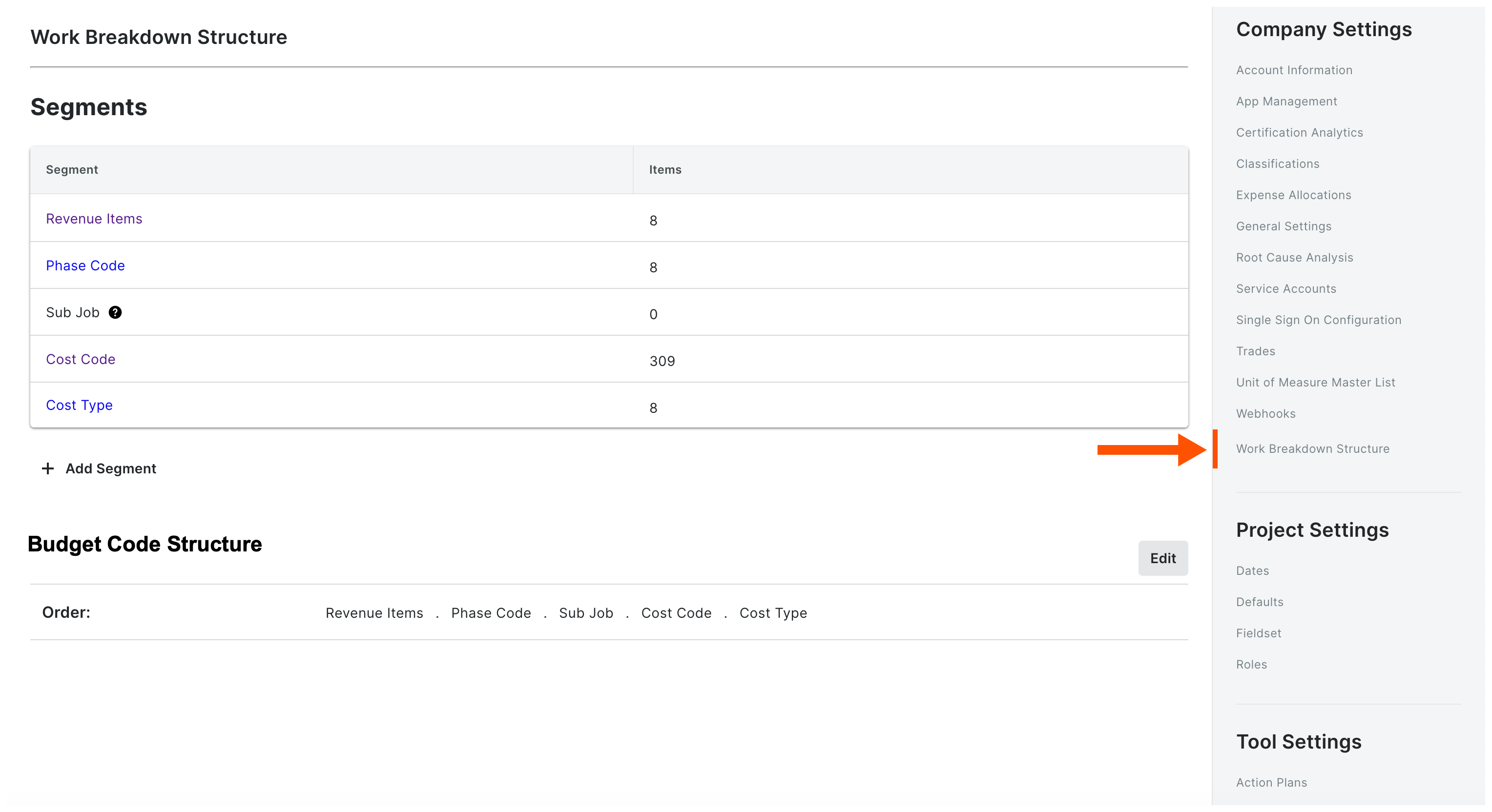Viewport: 1492px width, 812px height.
Task: Select Trades in sidebar
Action: (x=1255, y=351)
